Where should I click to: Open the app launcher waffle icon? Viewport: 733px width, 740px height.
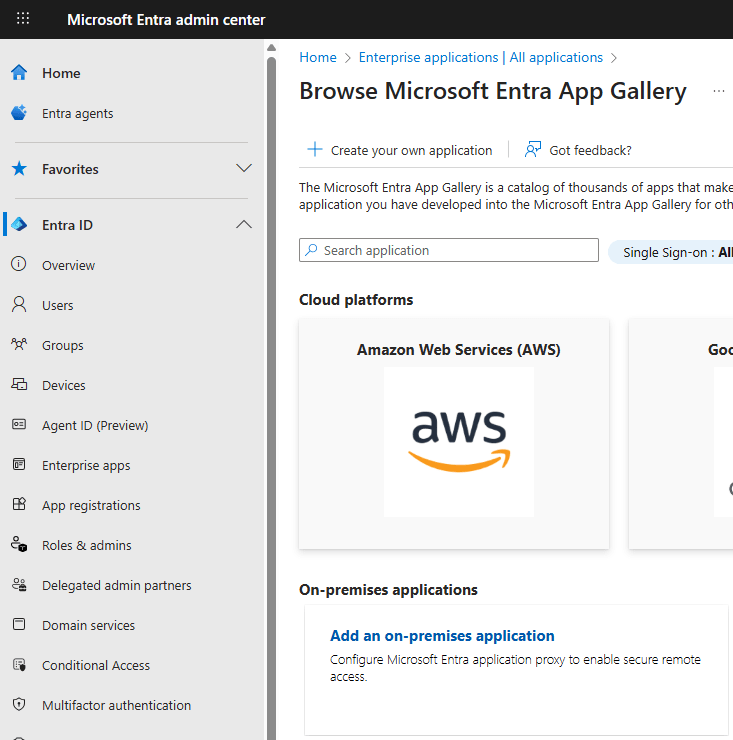23,19
